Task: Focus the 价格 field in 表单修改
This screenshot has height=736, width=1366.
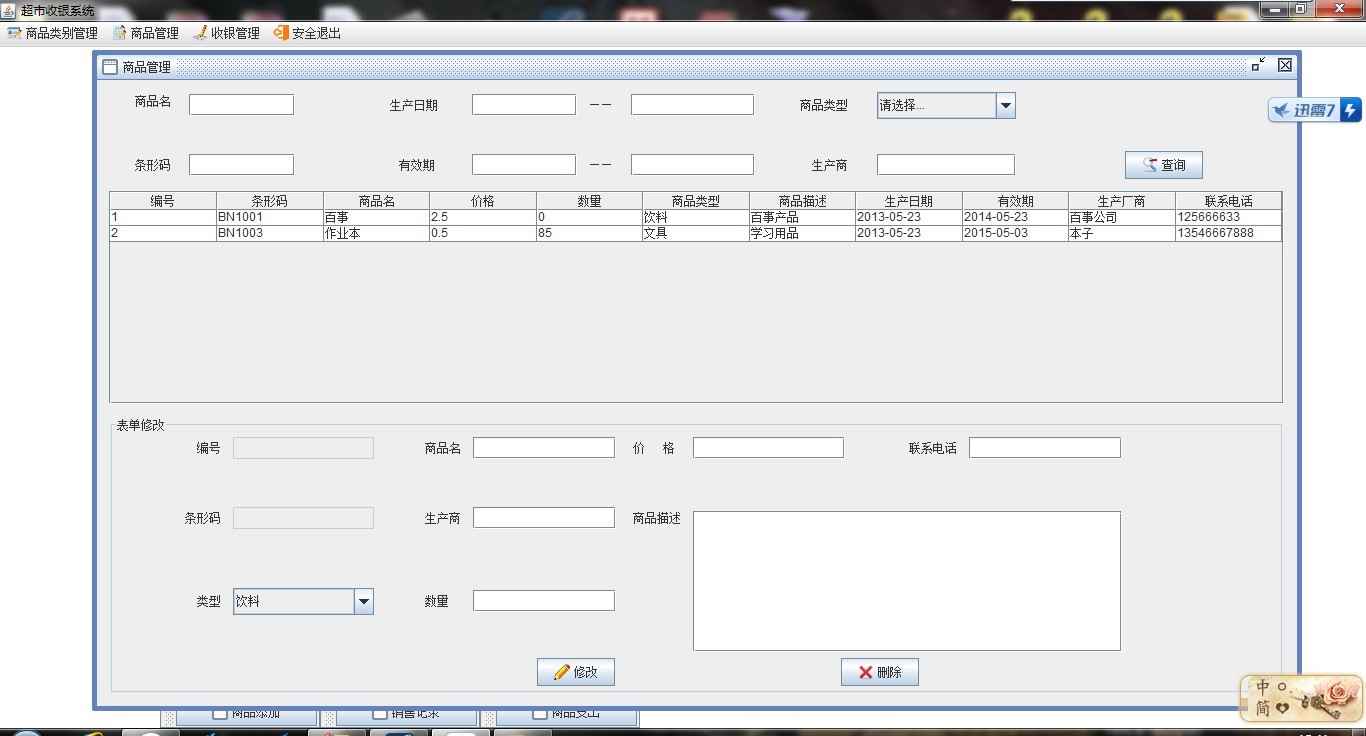Action: point(768,447)
